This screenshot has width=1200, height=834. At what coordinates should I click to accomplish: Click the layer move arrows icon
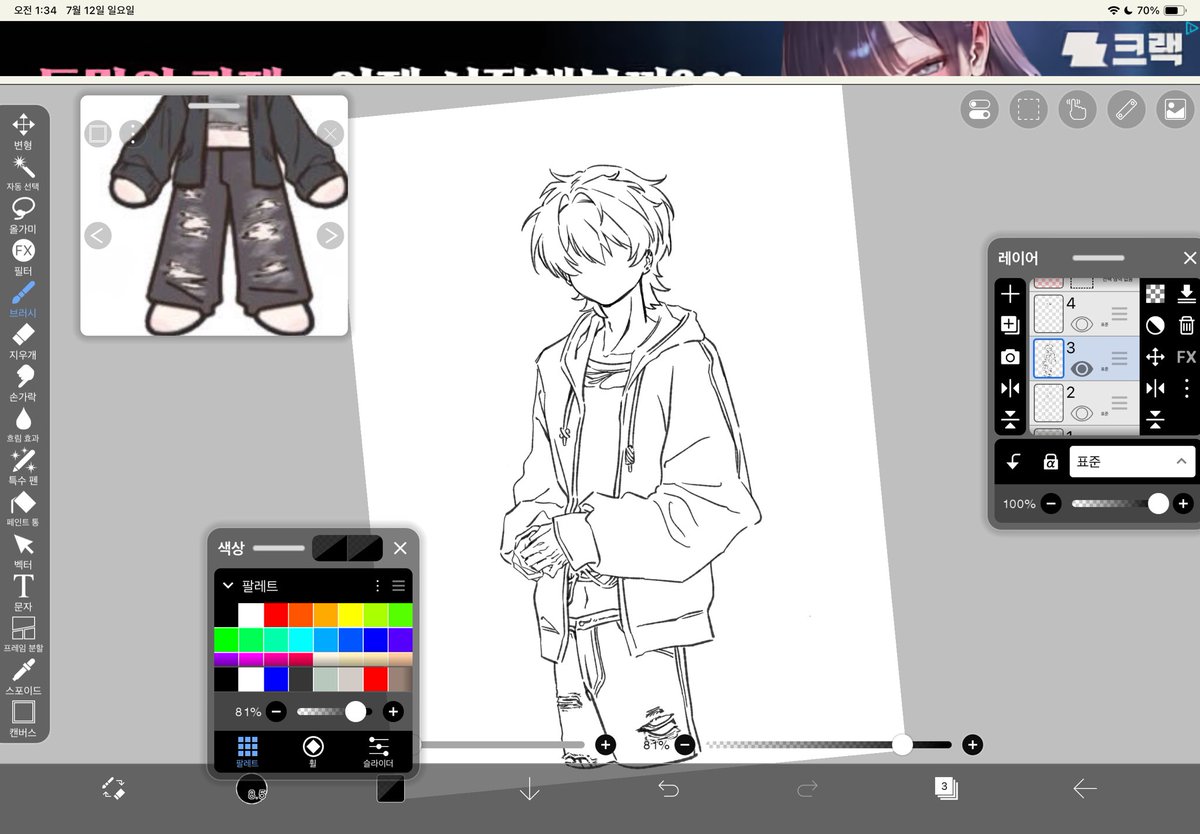tap(1155, 357)
